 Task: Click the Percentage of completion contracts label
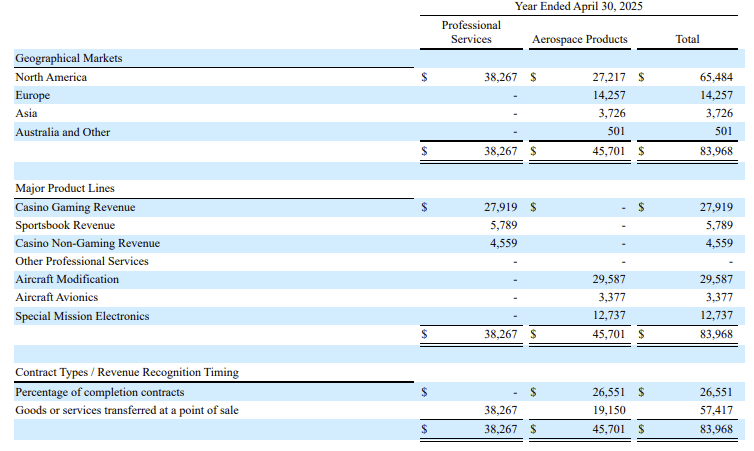tap(100, 392)
